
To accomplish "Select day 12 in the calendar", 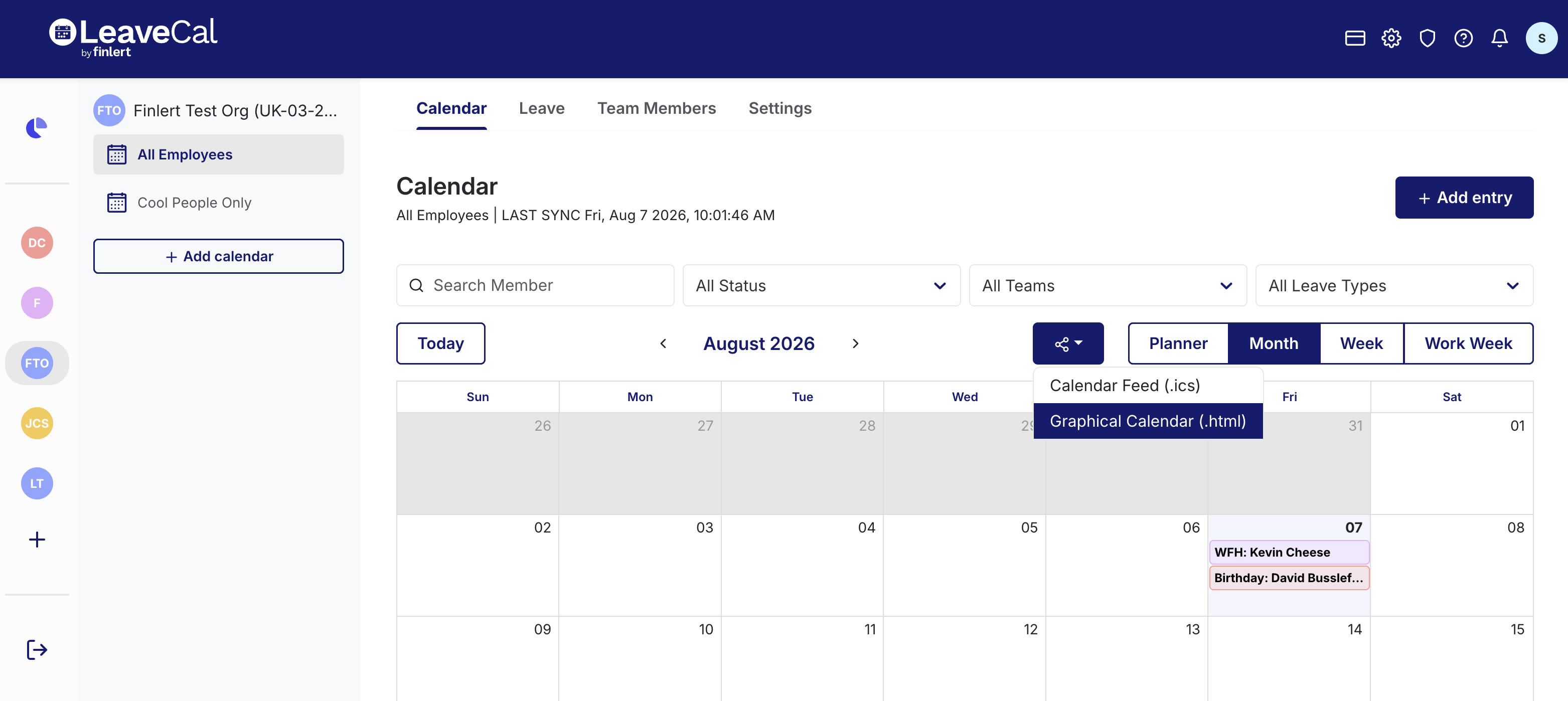I will tap(964, 659).
